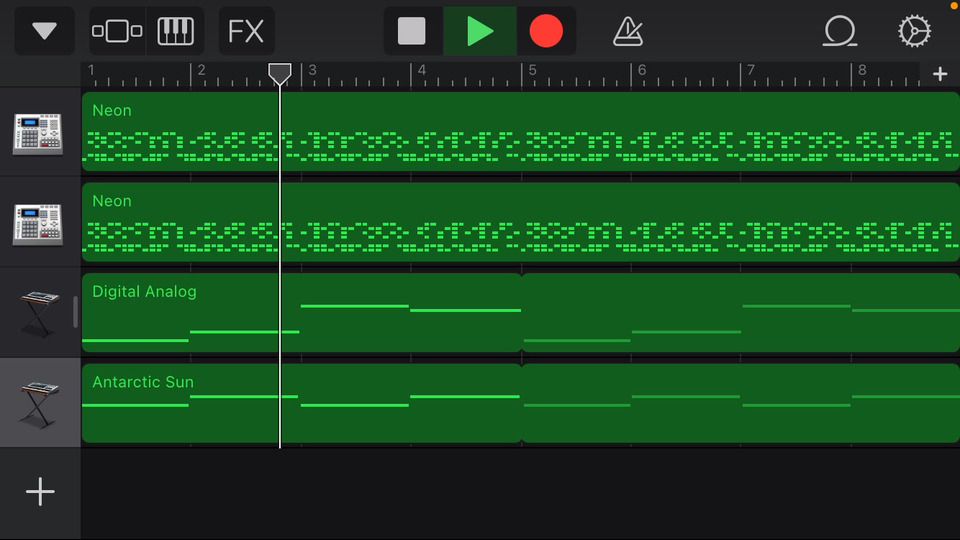Open the song settings gear
The width and height of the screenshot is (960, 540).
tap(914, 31)
